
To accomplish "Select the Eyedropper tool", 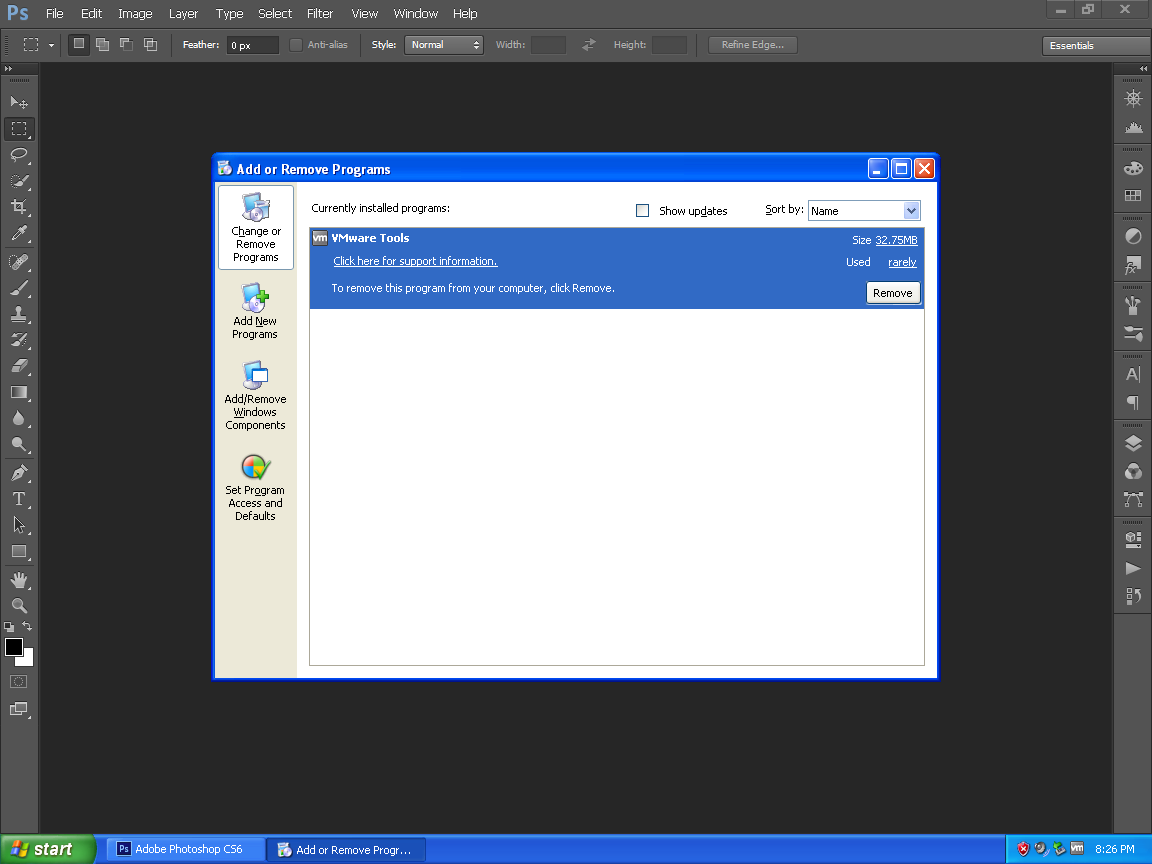I will [19, 234].
